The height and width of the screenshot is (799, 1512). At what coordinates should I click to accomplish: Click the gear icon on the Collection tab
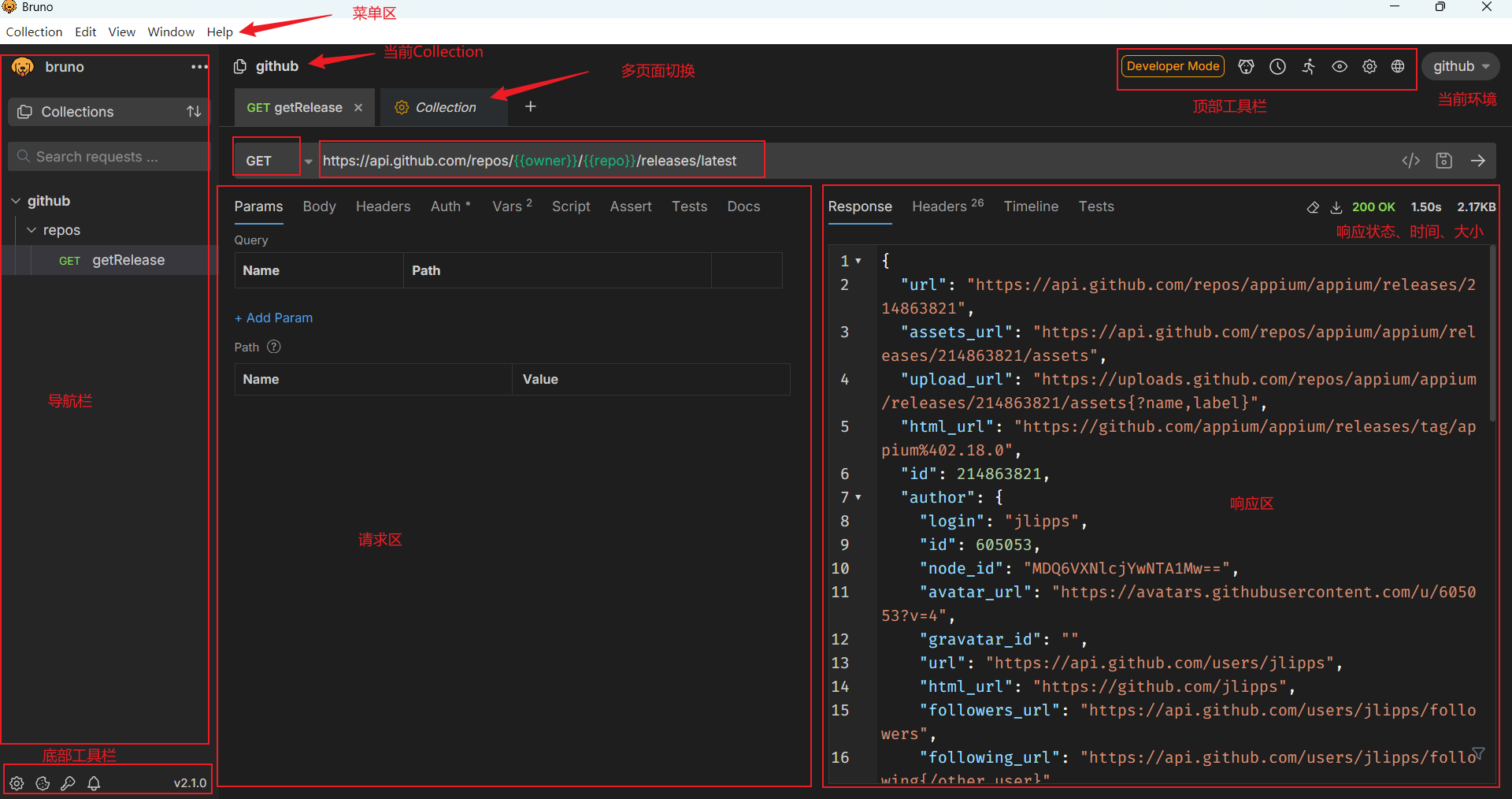coord(402,108)
